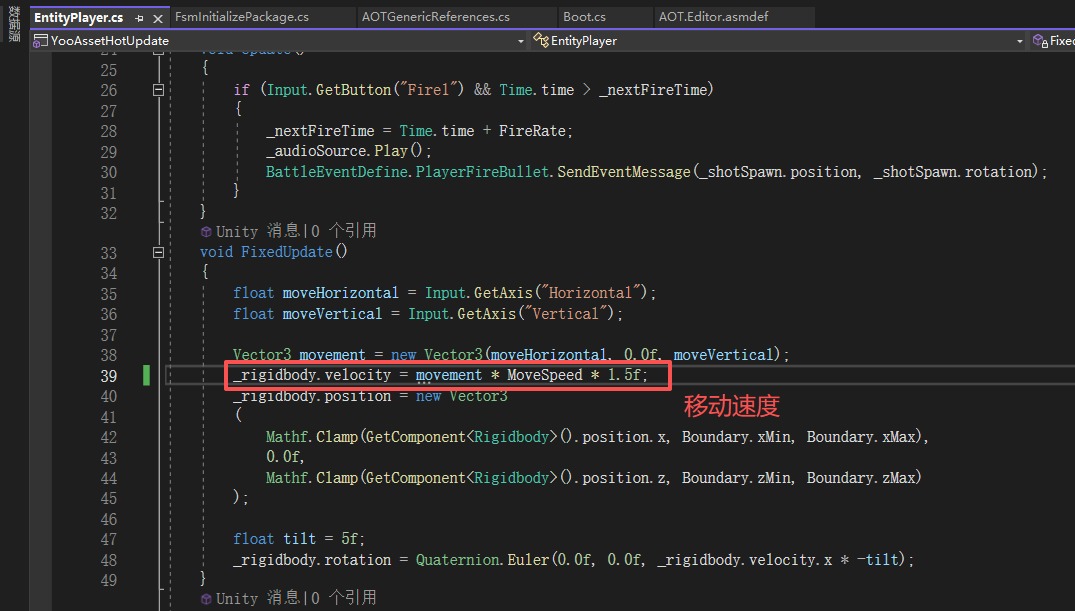Open '0 个引用' CodeLens below line 49
This screenshot has width=1075, height=611.
click(344, 598)
